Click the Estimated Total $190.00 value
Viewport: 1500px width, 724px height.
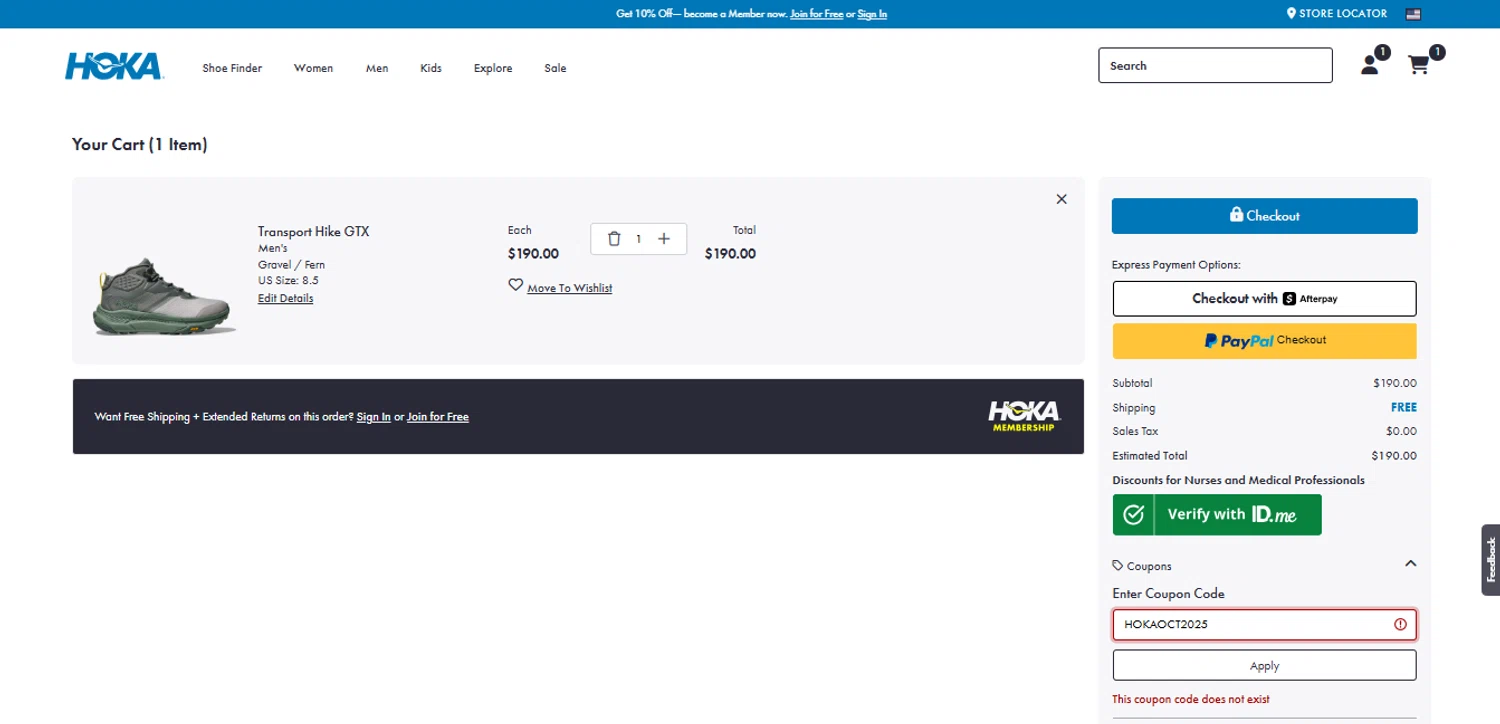pyautogui.click(x=1394, y=456)
